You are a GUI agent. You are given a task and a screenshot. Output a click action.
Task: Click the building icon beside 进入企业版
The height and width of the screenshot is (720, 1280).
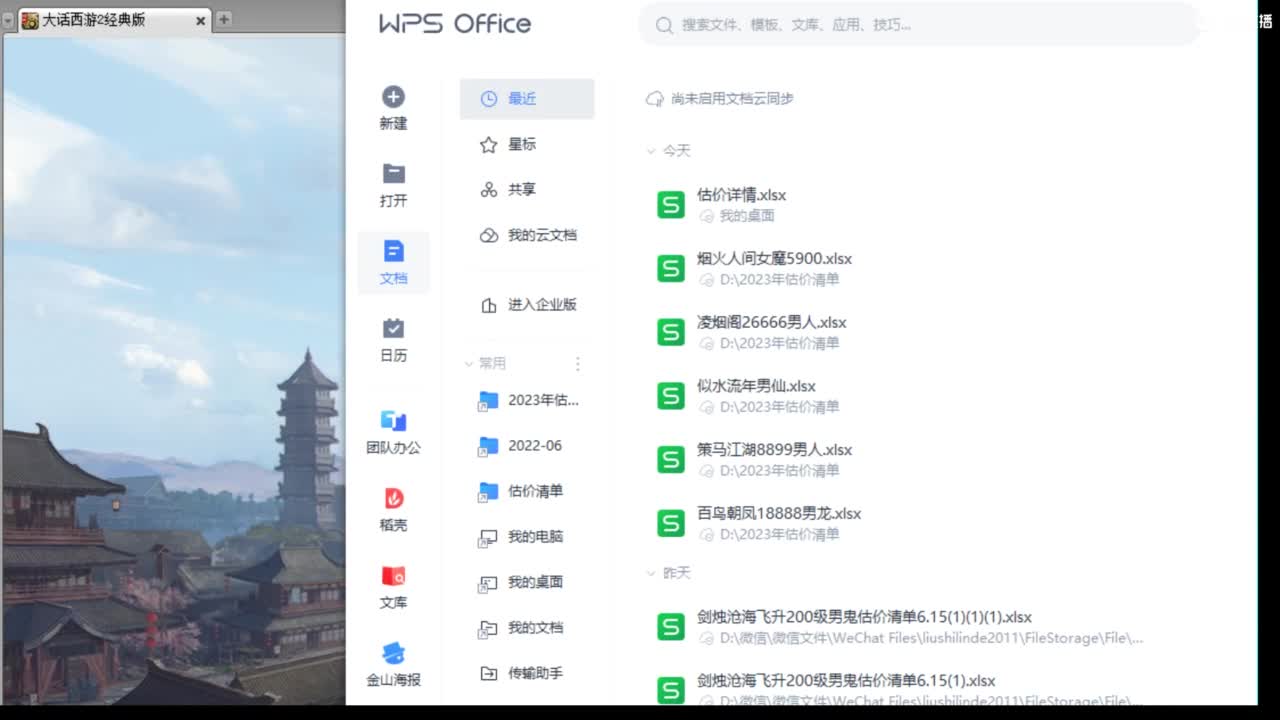tap(488, 305)
